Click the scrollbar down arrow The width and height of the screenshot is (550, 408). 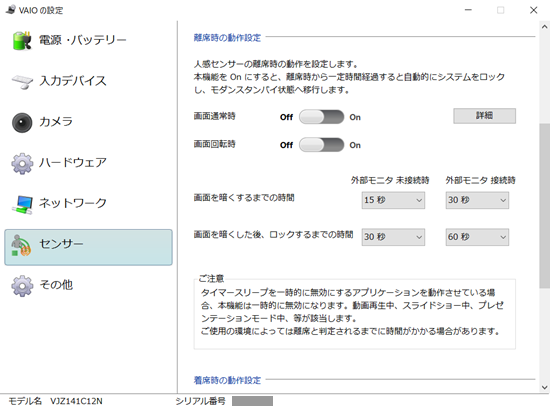tap(544, 387)
